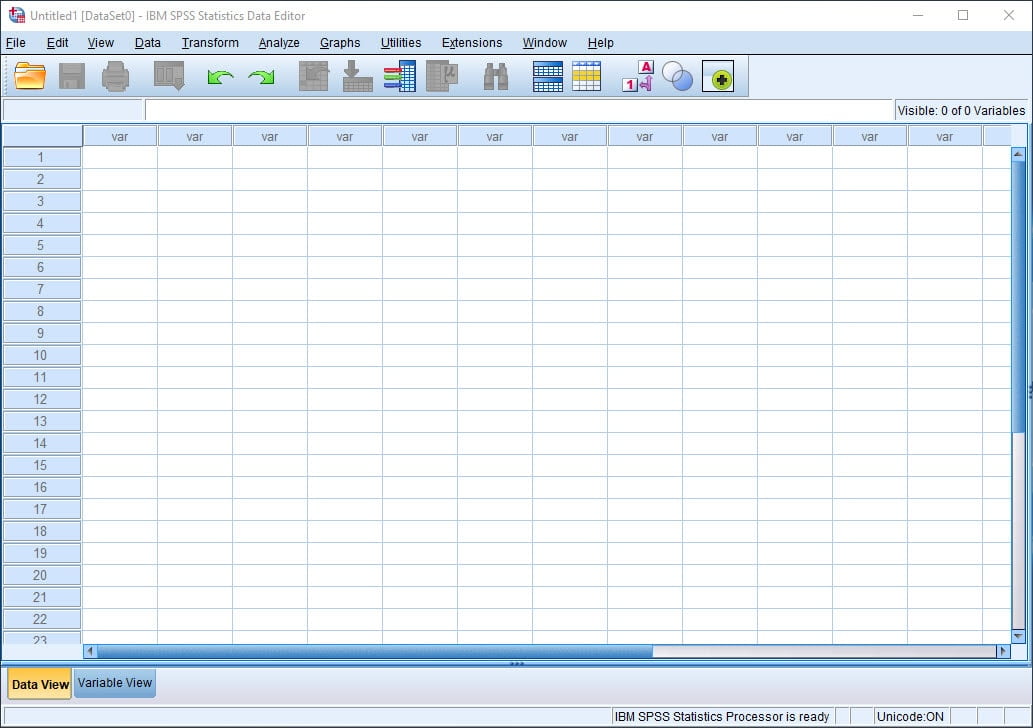Click the horizontal scrollbar right arrow
Viewport: 1033px width, 728px height.
tap(1003, 651)
